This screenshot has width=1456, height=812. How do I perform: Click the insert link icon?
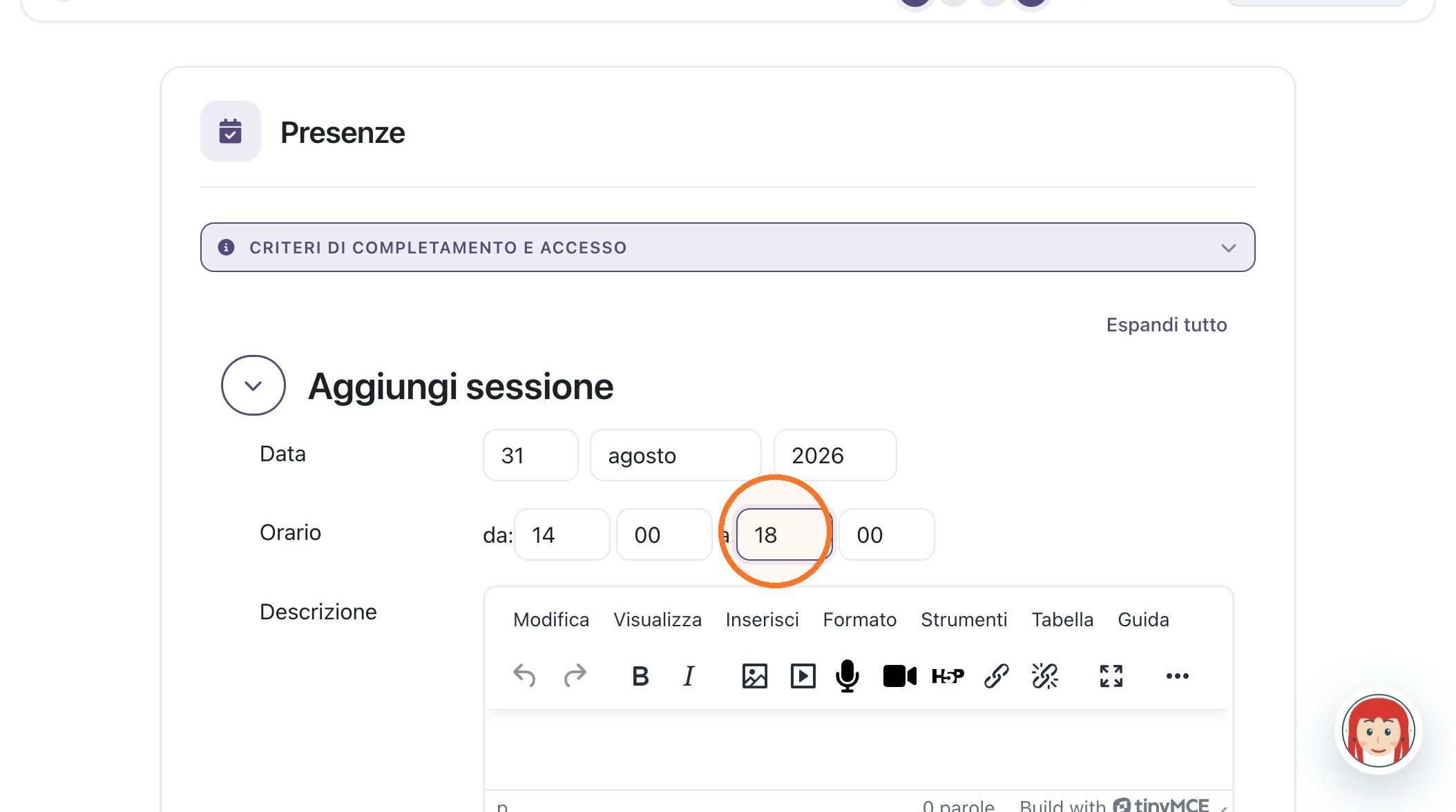(x=996, y=676)
